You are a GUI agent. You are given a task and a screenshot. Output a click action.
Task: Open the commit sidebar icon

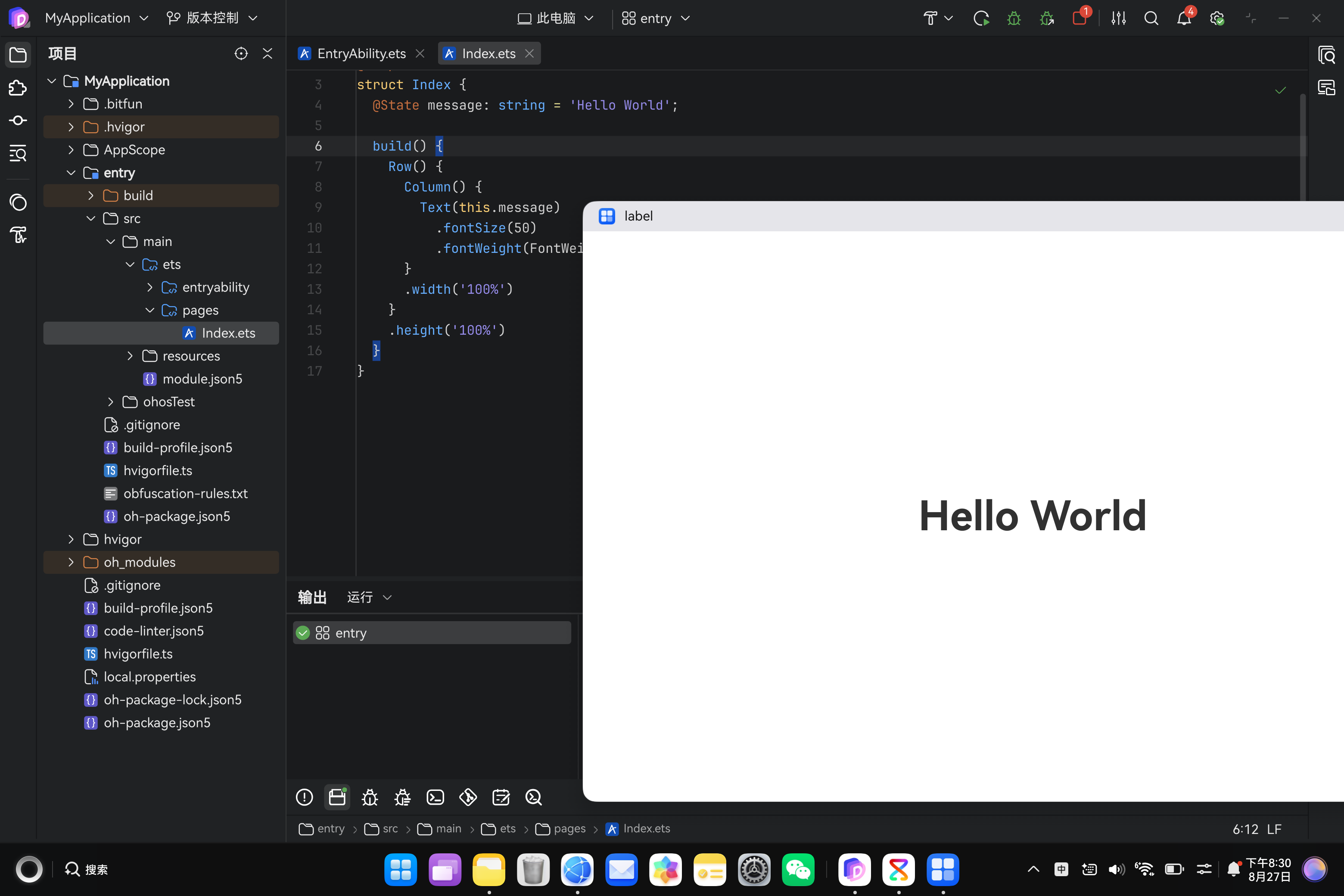tap(18, 120)
